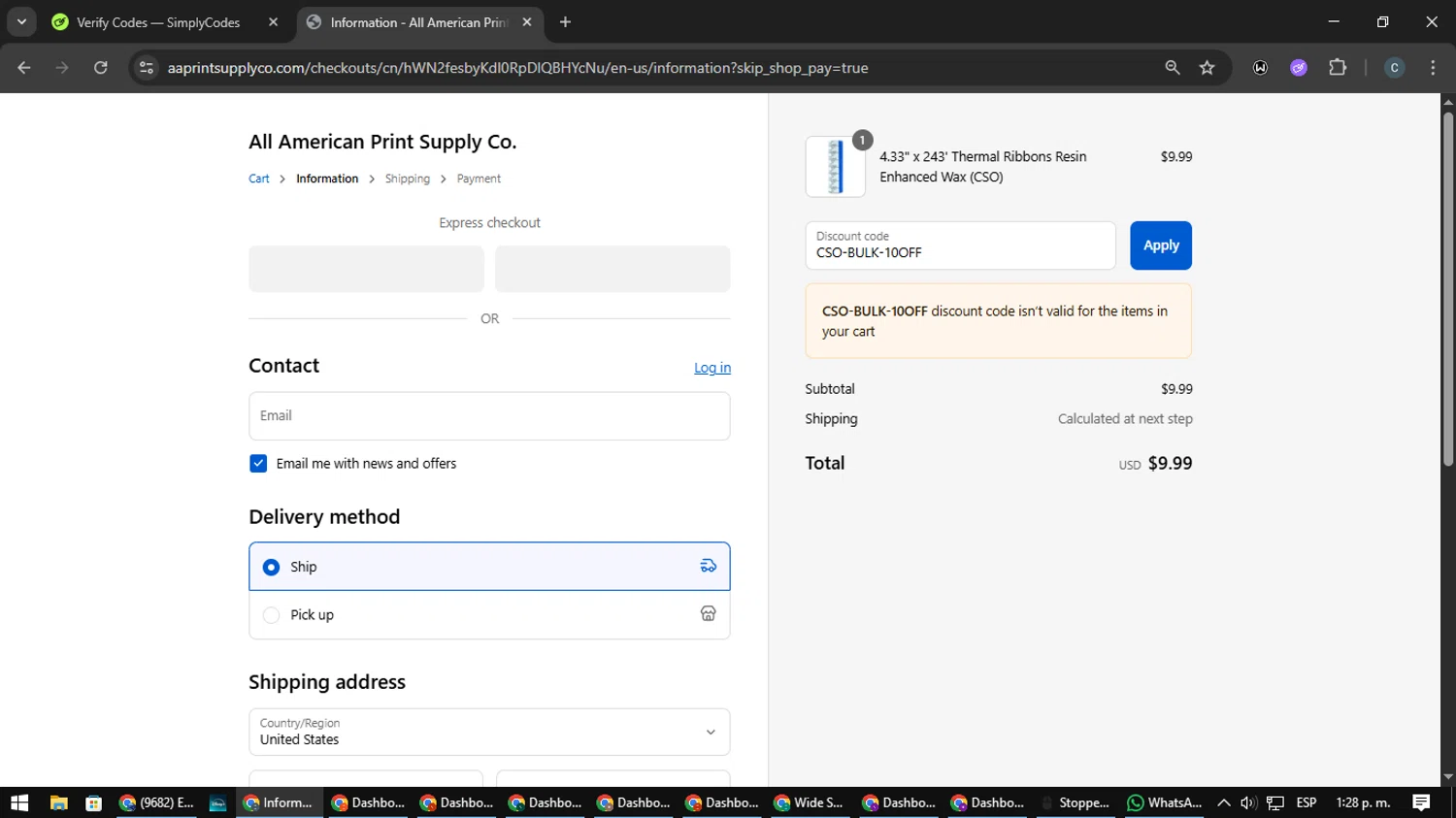Click the Information breadcrumb step
Image resolution: width=1456 pixels, height=818 pixels.
click(x=327, y=179)
